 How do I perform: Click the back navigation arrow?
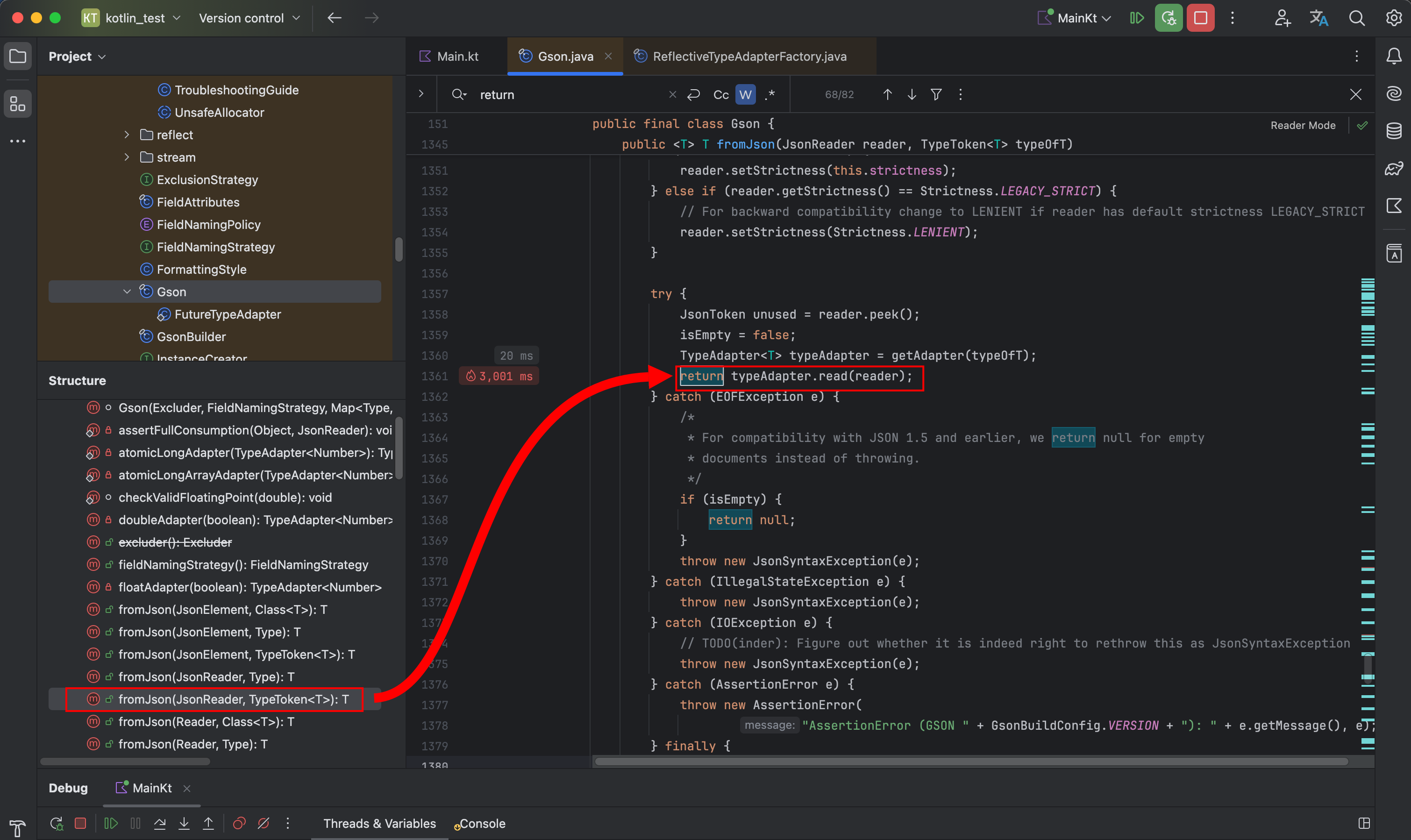(x=335, y=18)
